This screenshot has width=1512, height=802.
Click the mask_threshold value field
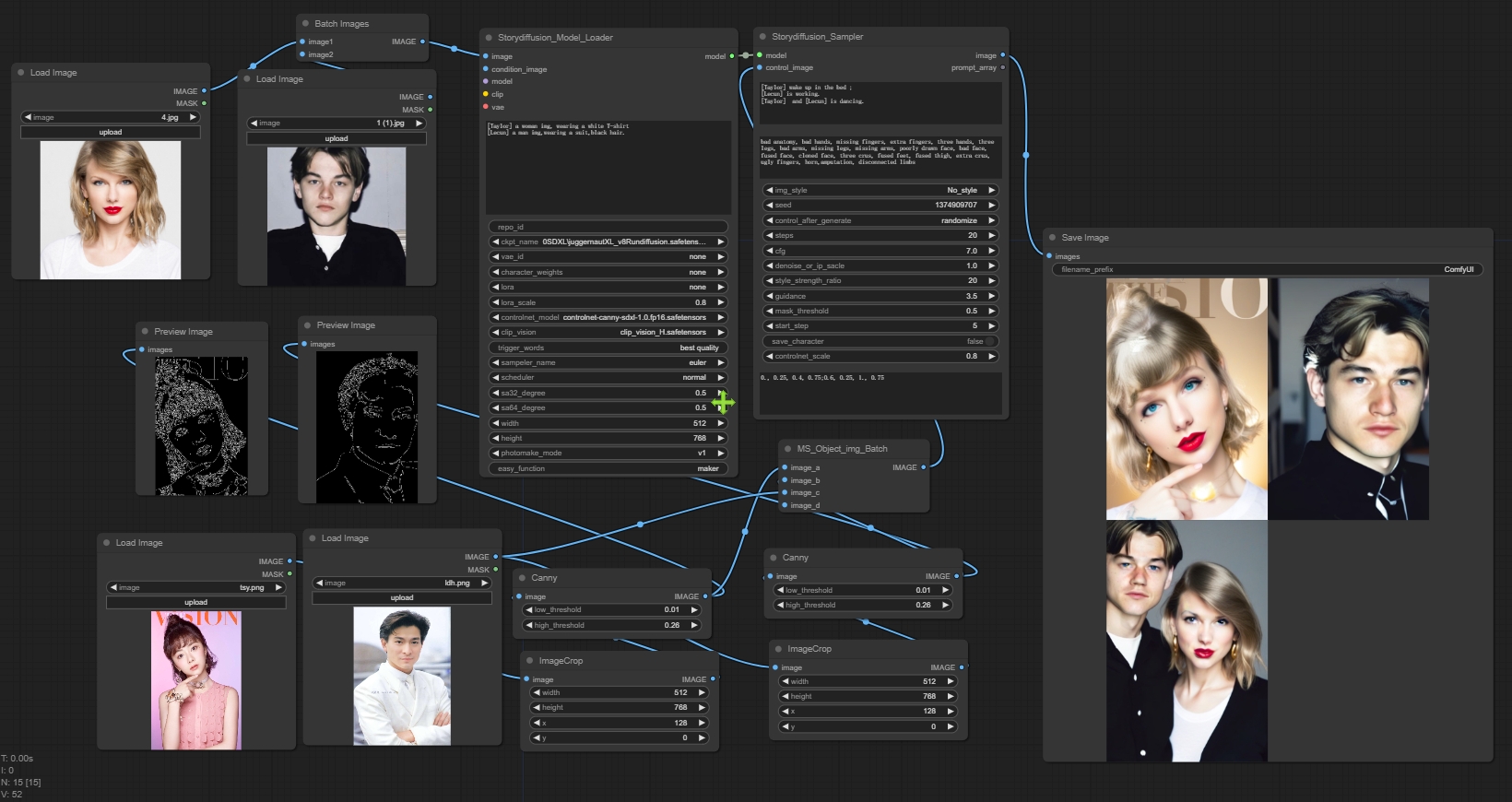880,311
